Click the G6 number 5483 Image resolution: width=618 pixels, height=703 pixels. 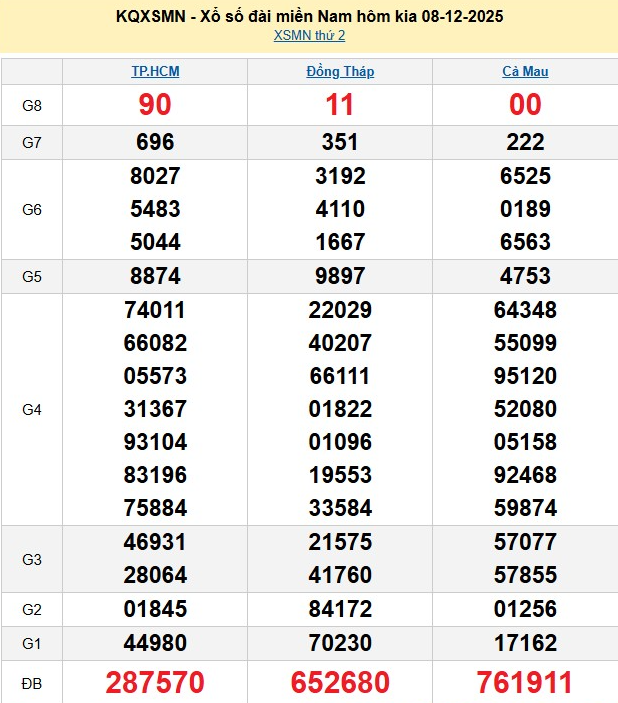point(155,209)
